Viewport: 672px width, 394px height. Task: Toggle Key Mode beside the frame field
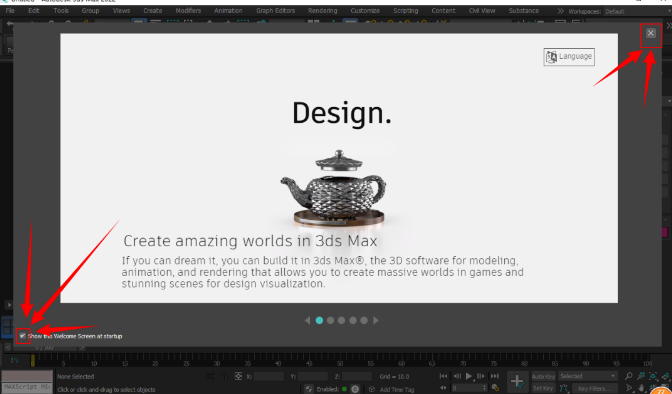tap(444, 388)
